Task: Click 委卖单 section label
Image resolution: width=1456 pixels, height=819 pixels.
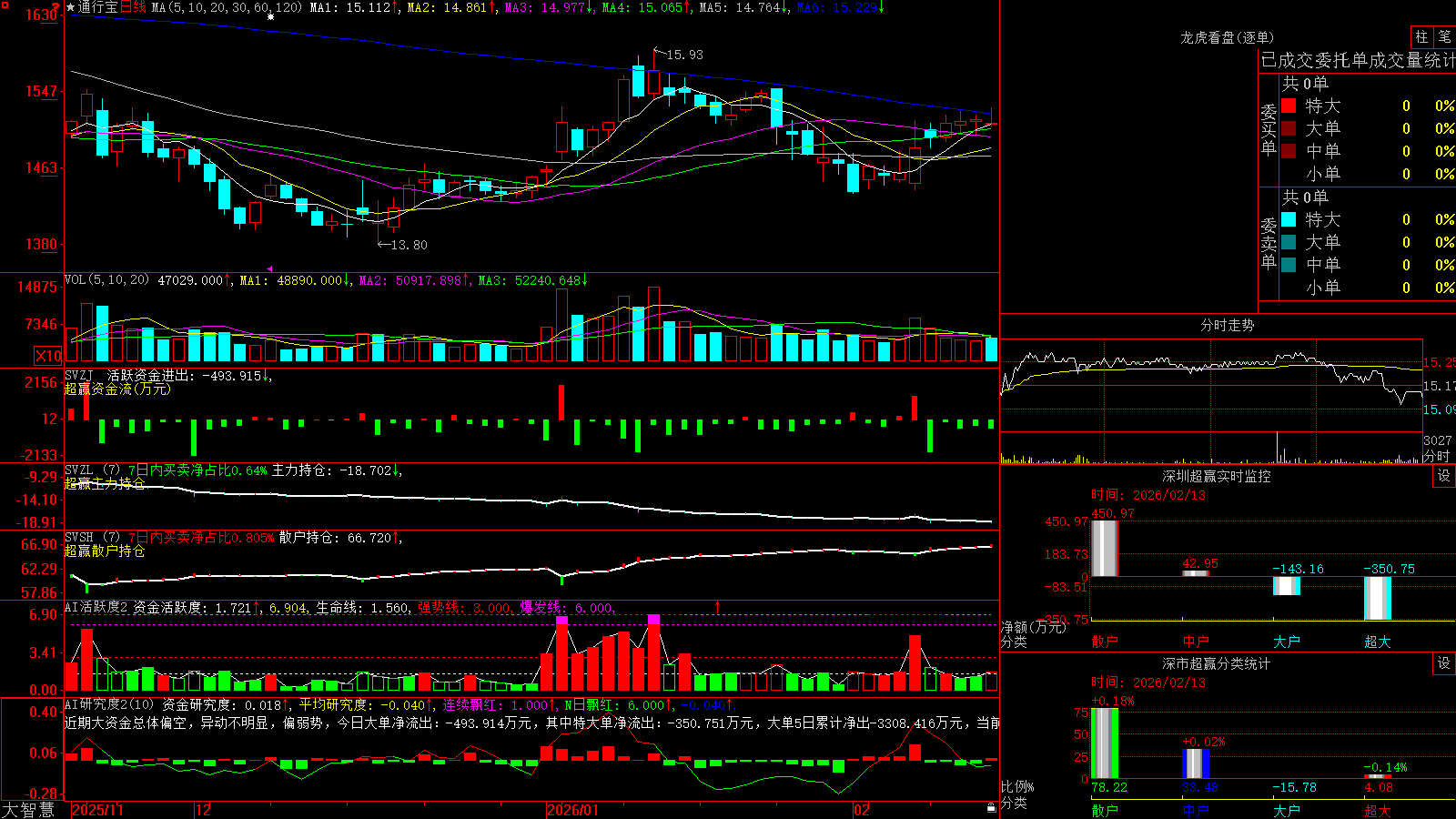Action: click(1269, 242)
